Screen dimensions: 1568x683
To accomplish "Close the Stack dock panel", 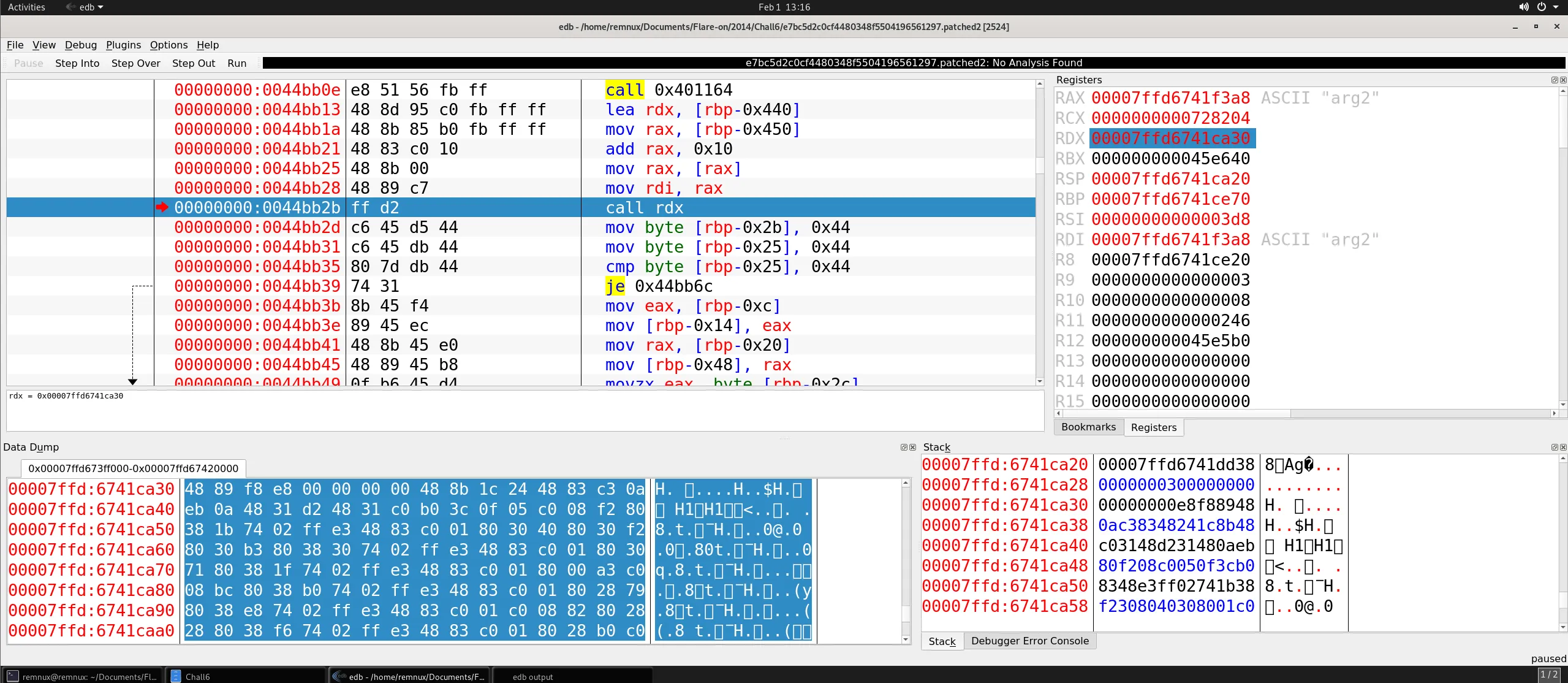I will click(1562, 448).
